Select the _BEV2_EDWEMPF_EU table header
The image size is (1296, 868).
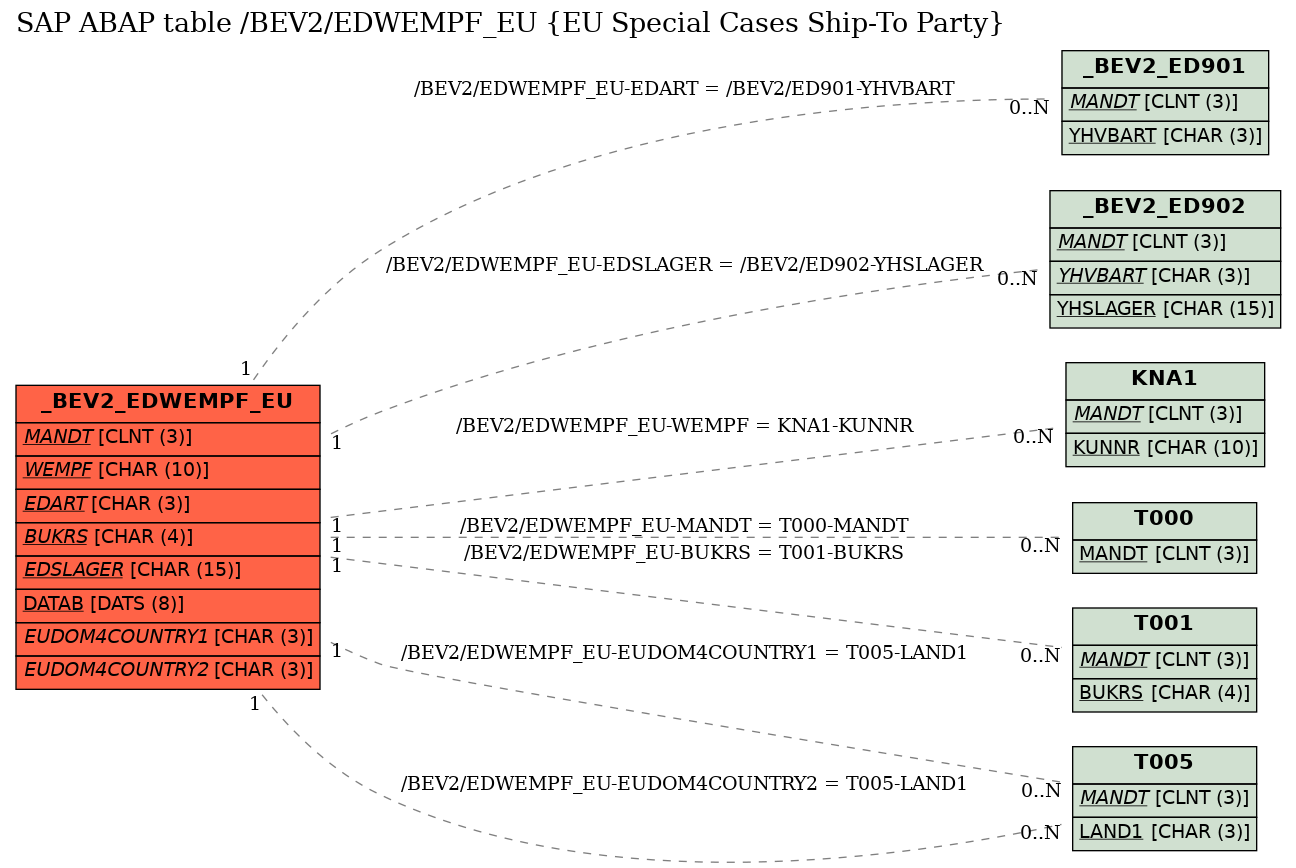tap(168, 402)
